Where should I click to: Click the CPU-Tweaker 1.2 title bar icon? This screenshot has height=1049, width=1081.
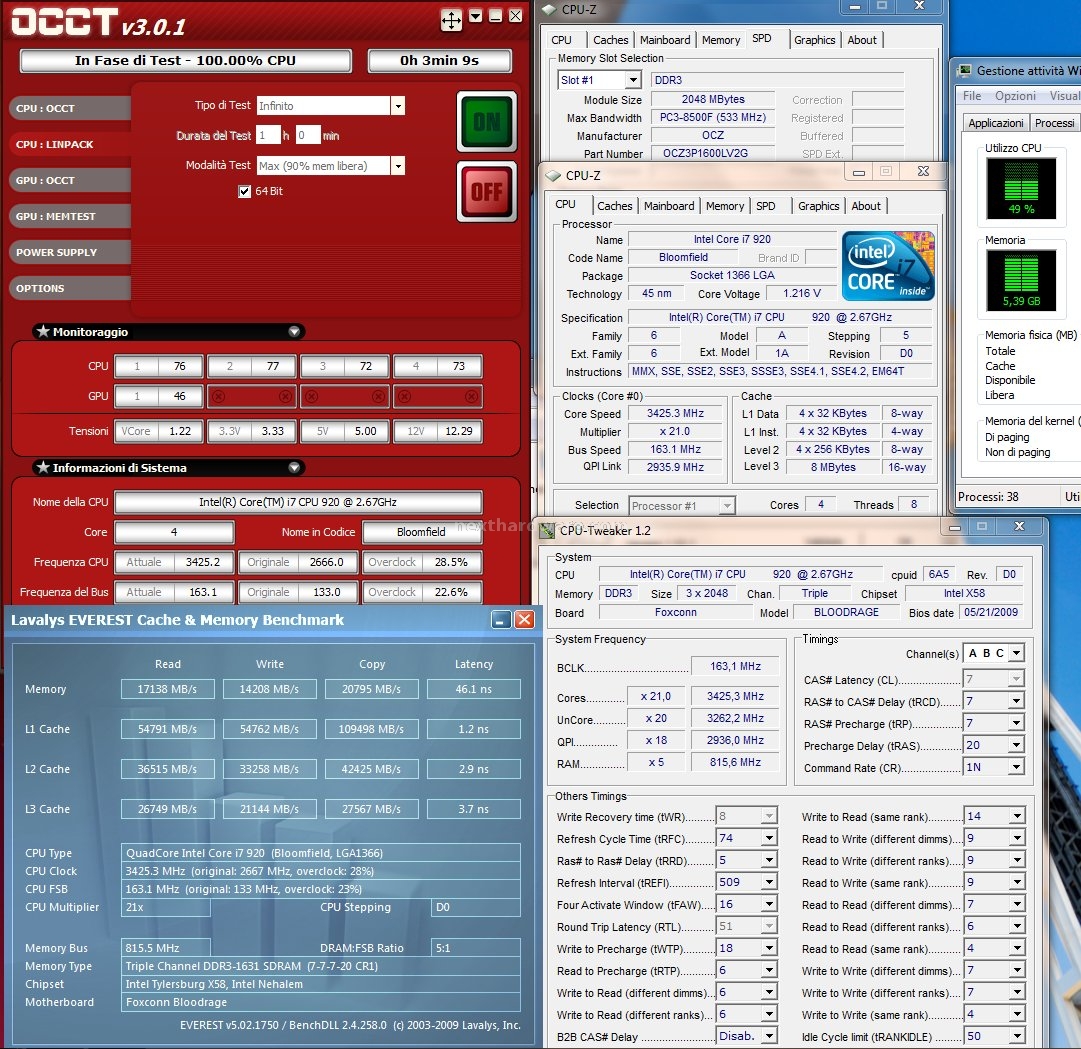click(x=547, y=530)
